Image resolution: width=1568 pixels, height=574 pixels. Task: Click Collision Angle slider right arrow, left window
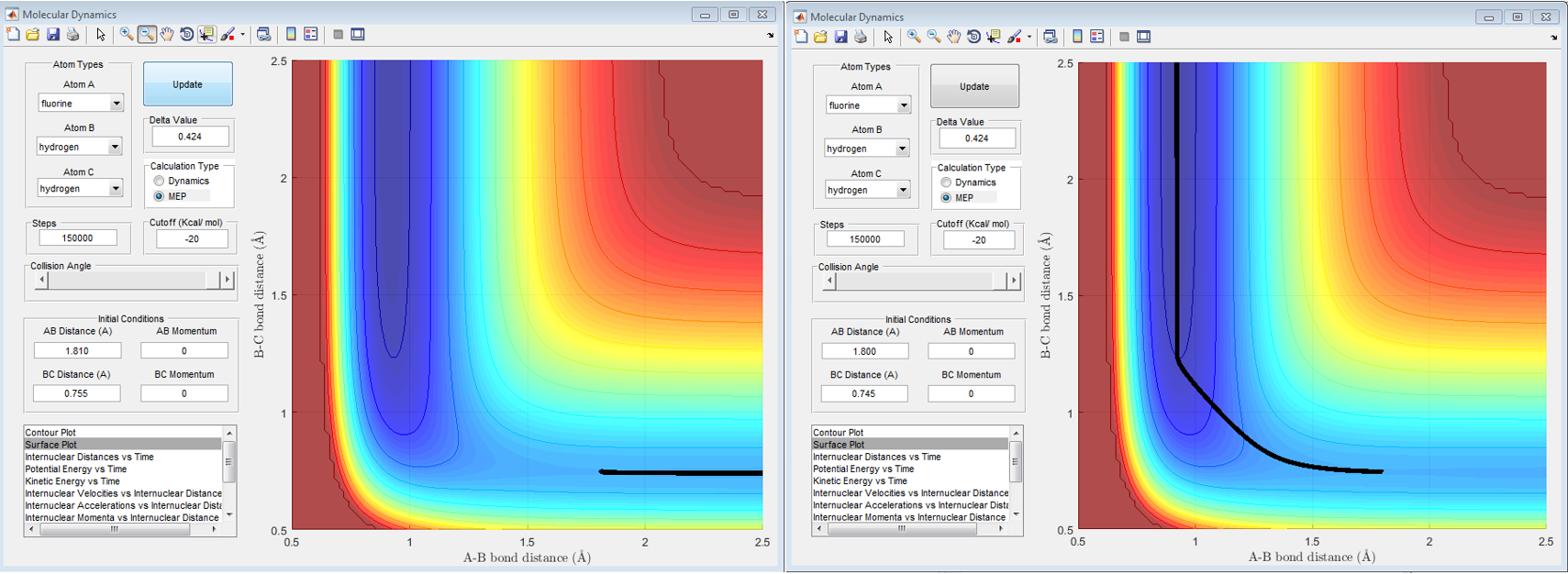coord(227,280)
